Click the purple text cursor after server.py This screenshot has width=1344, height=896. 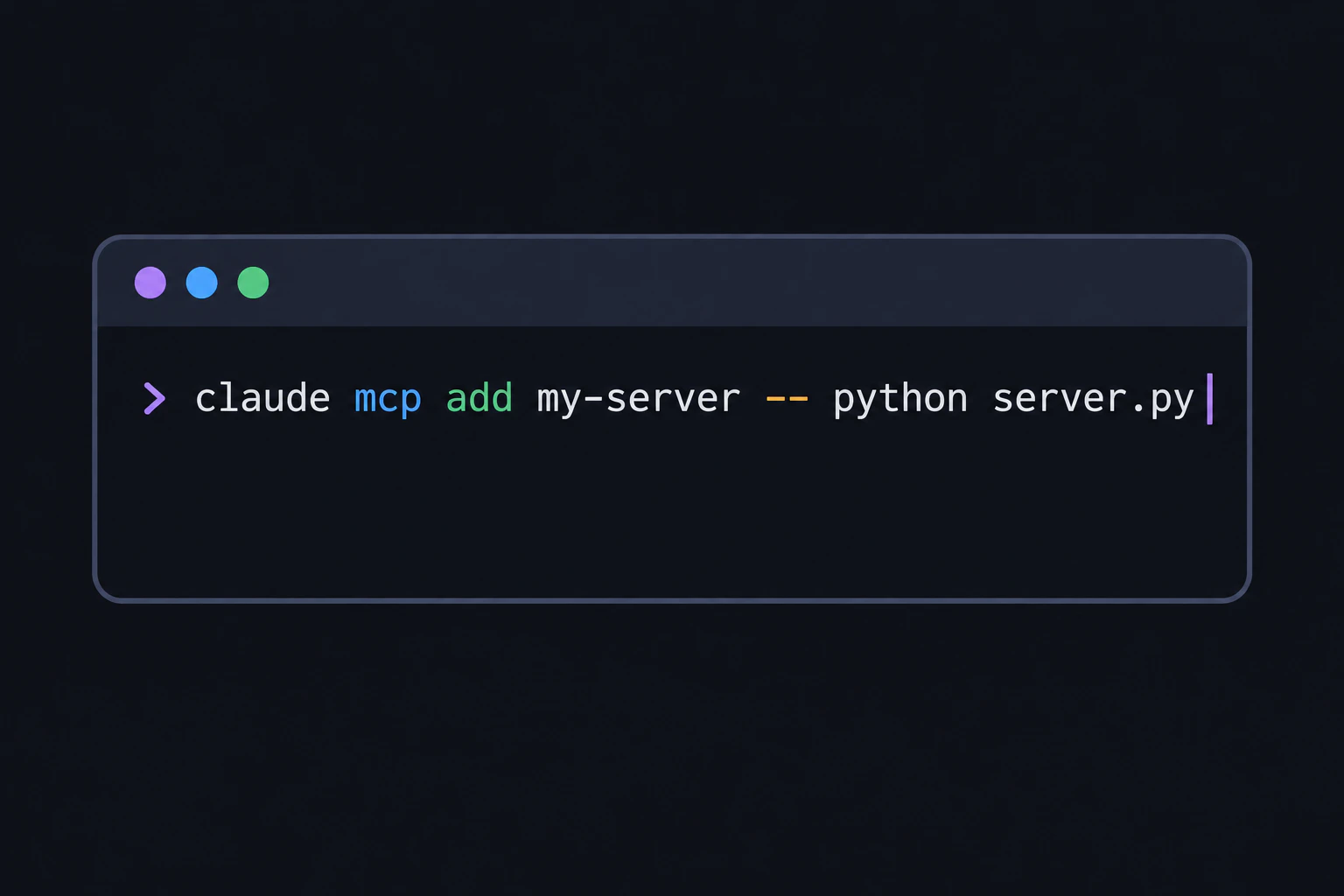1209,399
